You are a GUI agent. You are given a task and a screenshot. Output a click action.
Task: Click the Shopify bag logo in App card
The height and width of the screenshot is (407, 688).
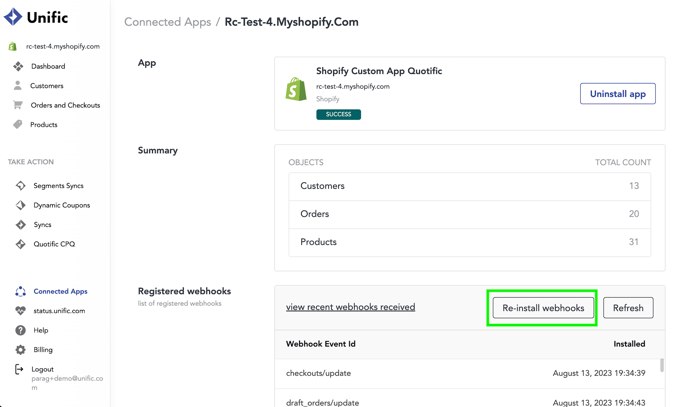tap(296, 89)
